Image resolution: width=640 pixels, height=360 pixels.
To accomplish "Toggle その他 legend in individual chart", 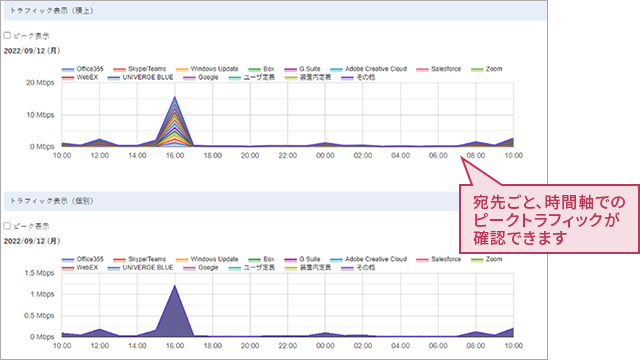I will (358, 267).
